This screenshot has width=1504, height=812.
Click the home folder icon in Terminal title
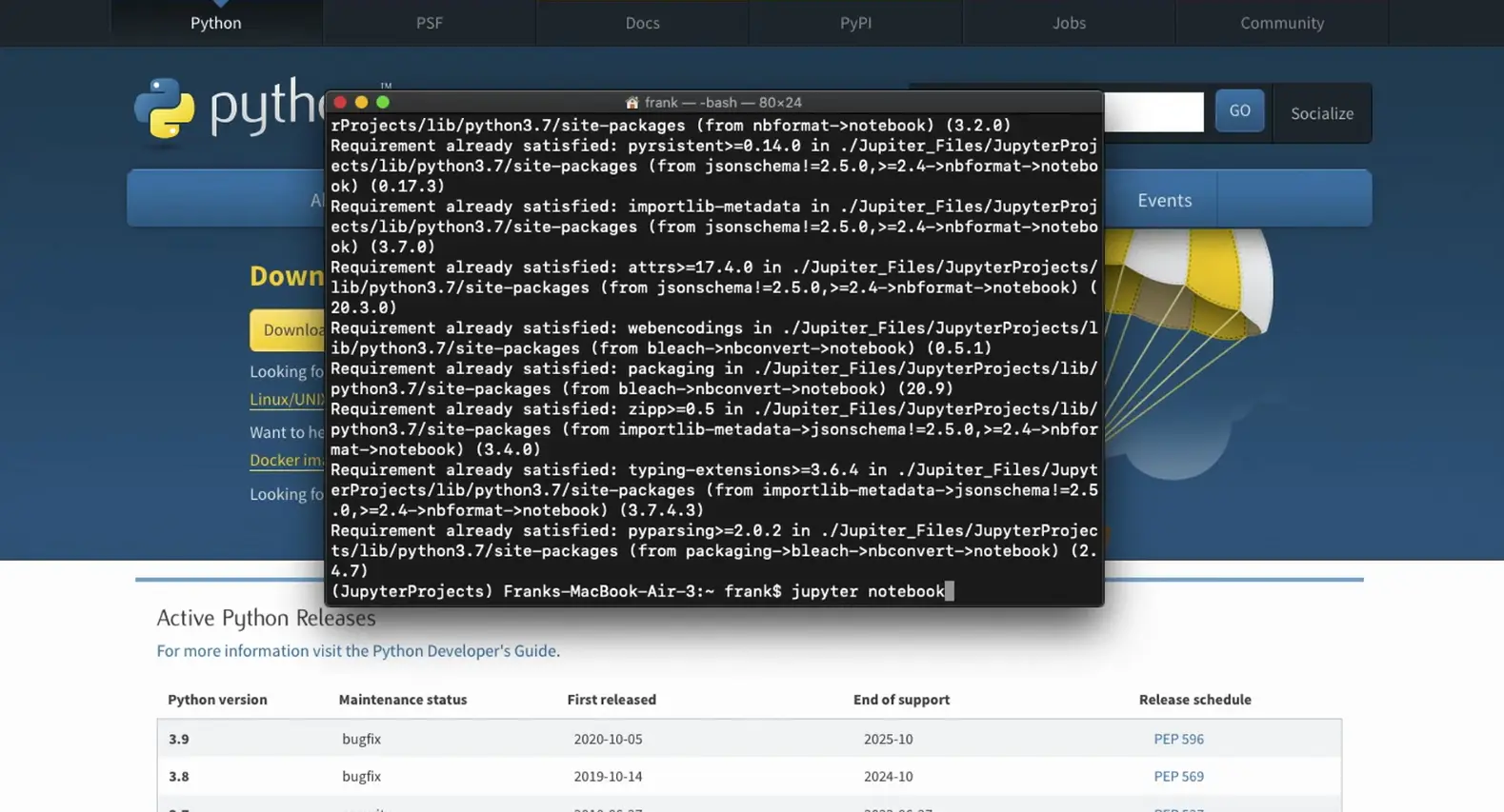click(x=632, y=102)
